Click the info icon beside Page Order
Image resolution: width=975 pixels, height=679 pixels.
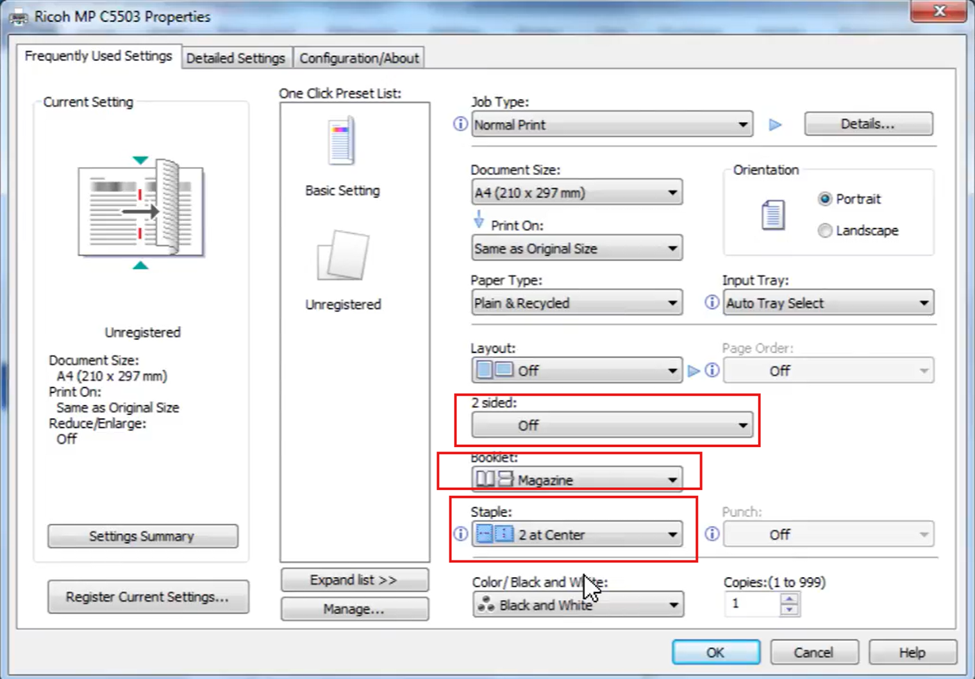712,371
